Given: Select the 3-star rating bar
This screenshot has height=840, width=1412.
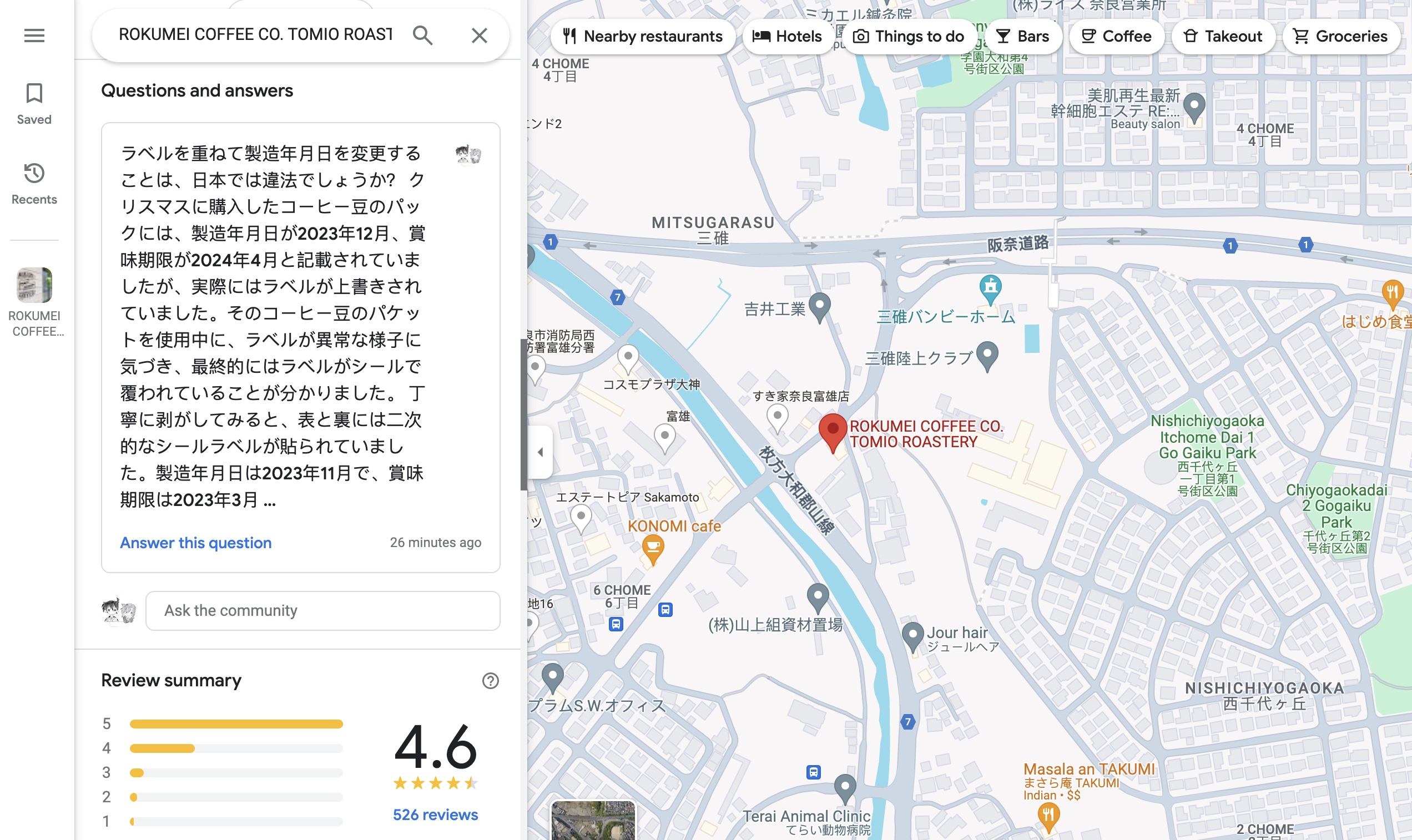Looking at the screenshot, I should (236, 773).
